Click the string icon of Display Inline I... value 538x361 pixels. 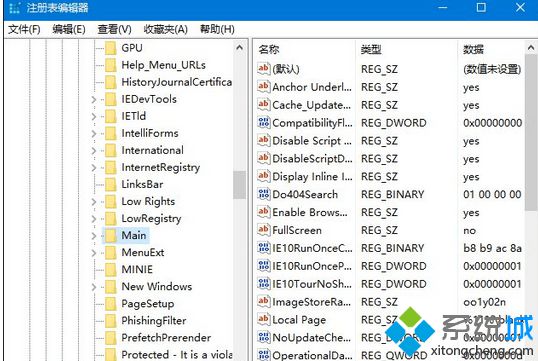264,176
